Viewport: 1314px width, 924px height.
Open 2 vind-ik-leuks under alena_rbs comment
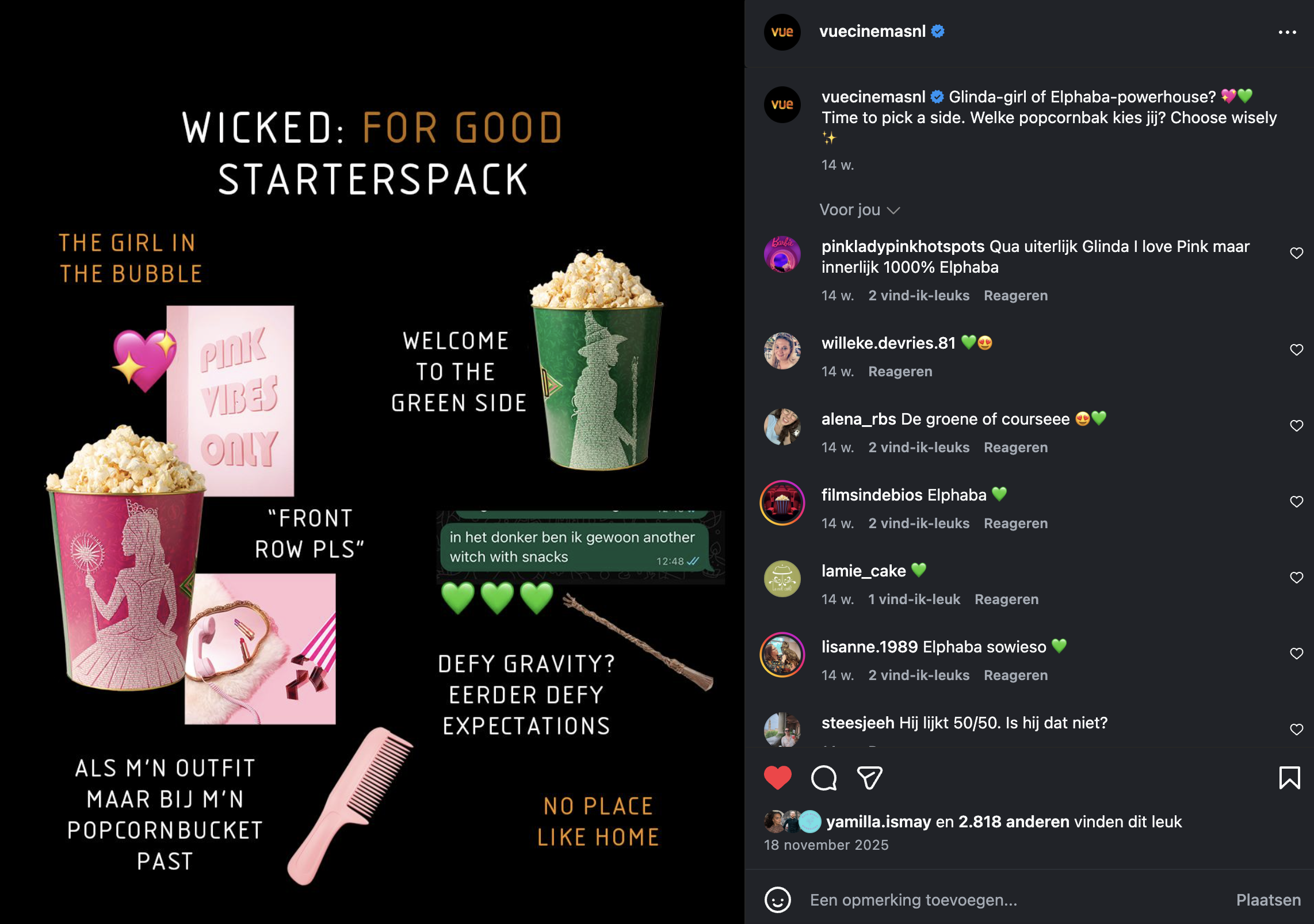(x=919, y=448)
